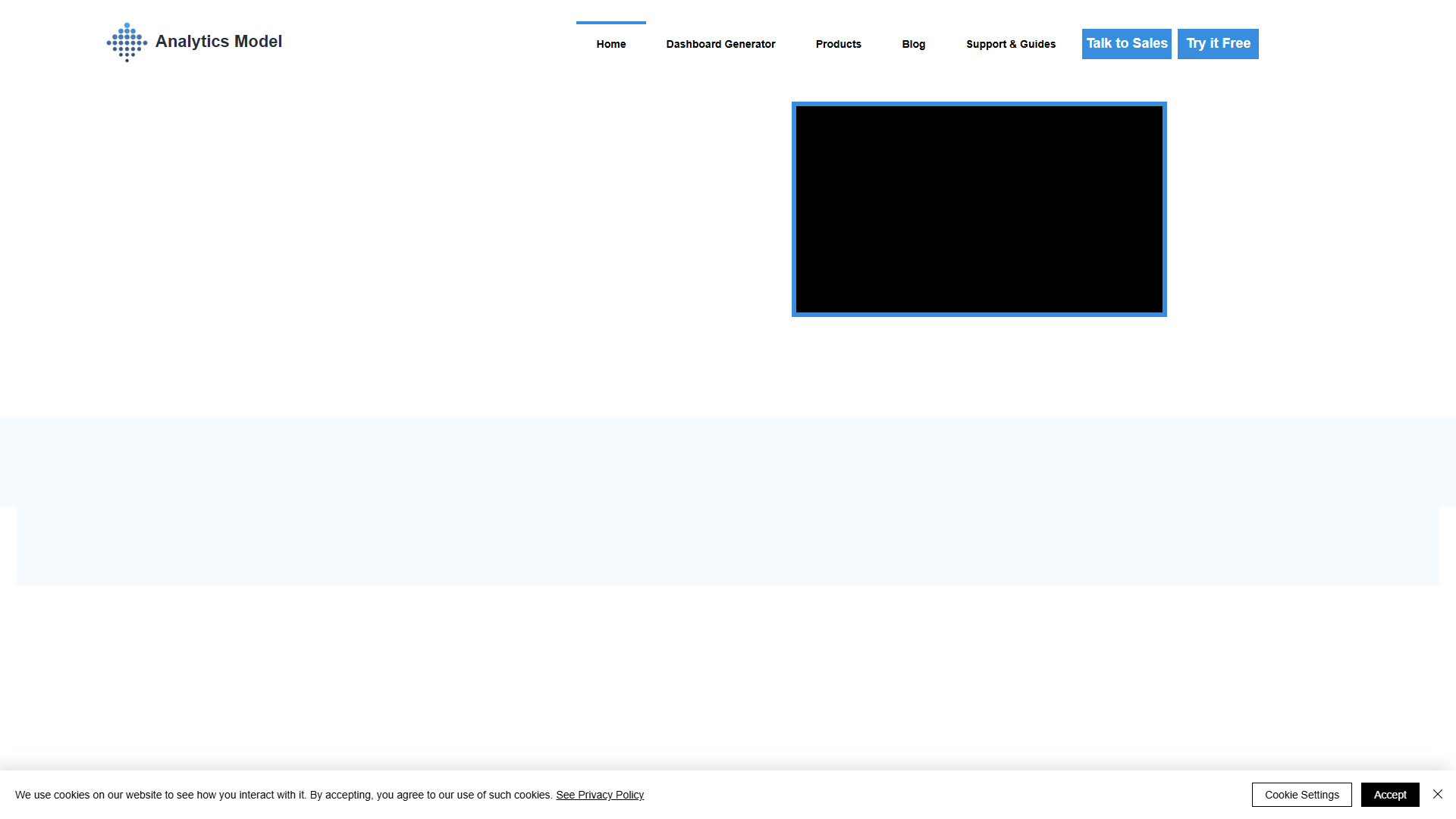Go to the Home menu item

point(611,44)
